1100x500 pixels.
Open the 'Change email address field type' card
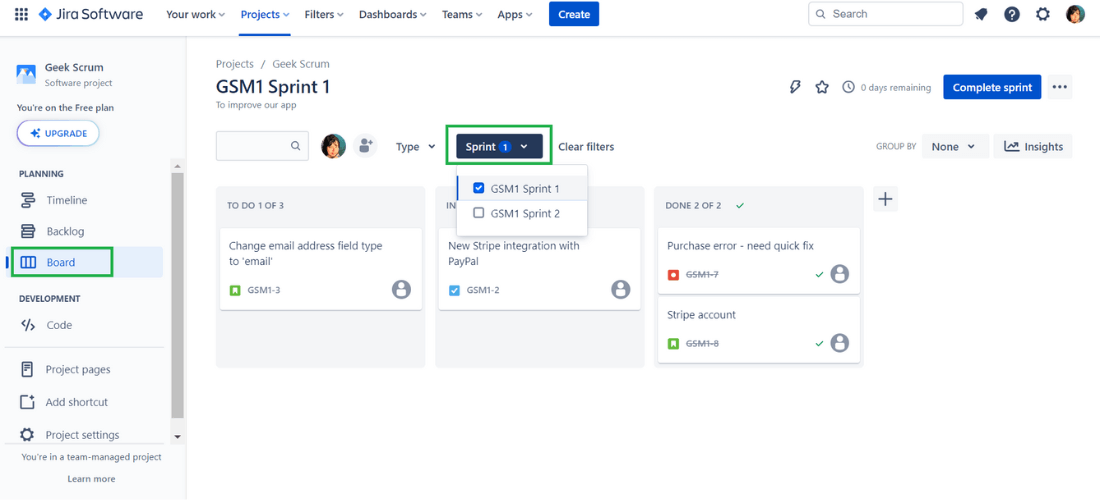point(321,269)
